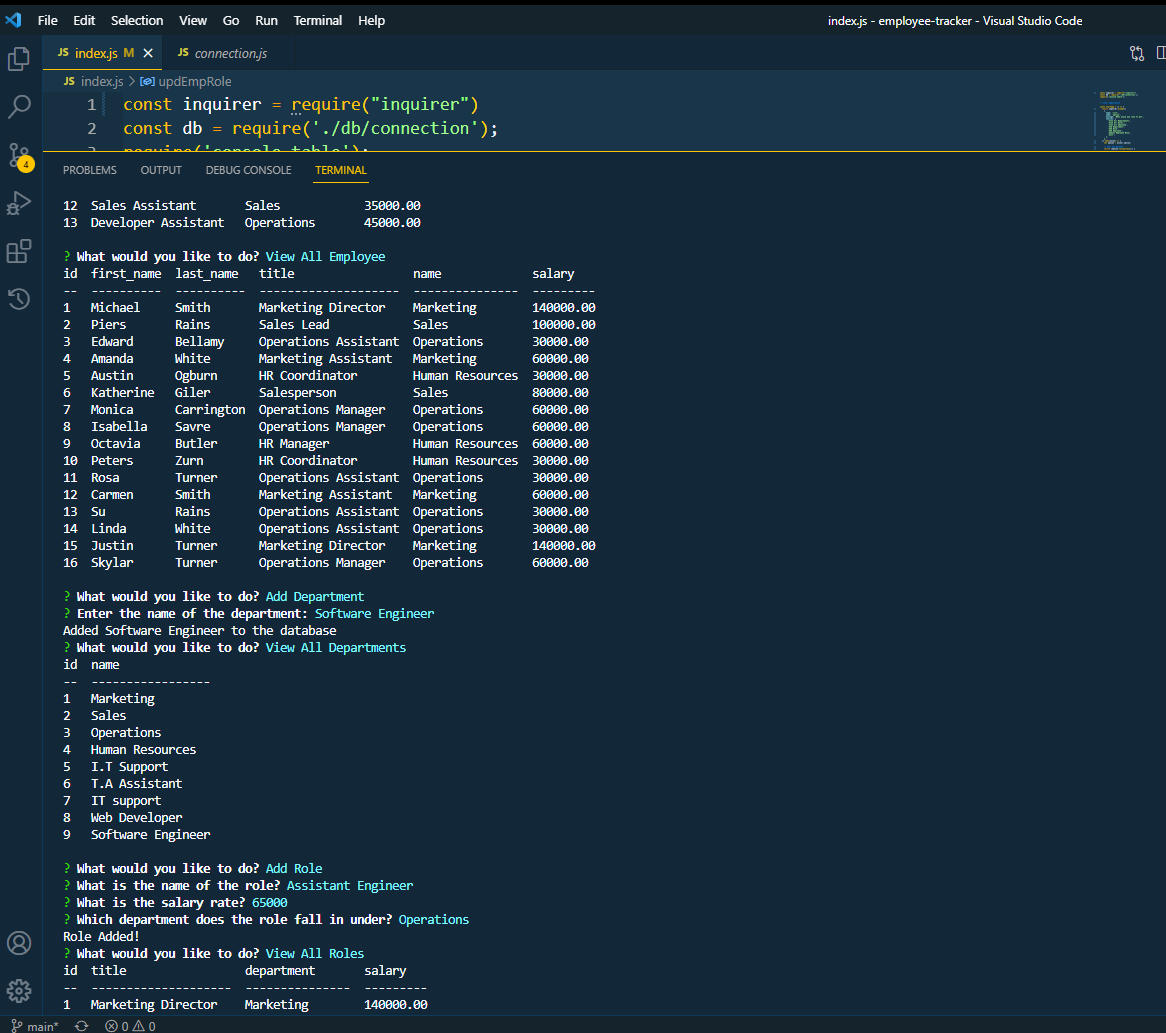
Task: Click 'View All Departments' answer text
Action: tap(335, 648)
